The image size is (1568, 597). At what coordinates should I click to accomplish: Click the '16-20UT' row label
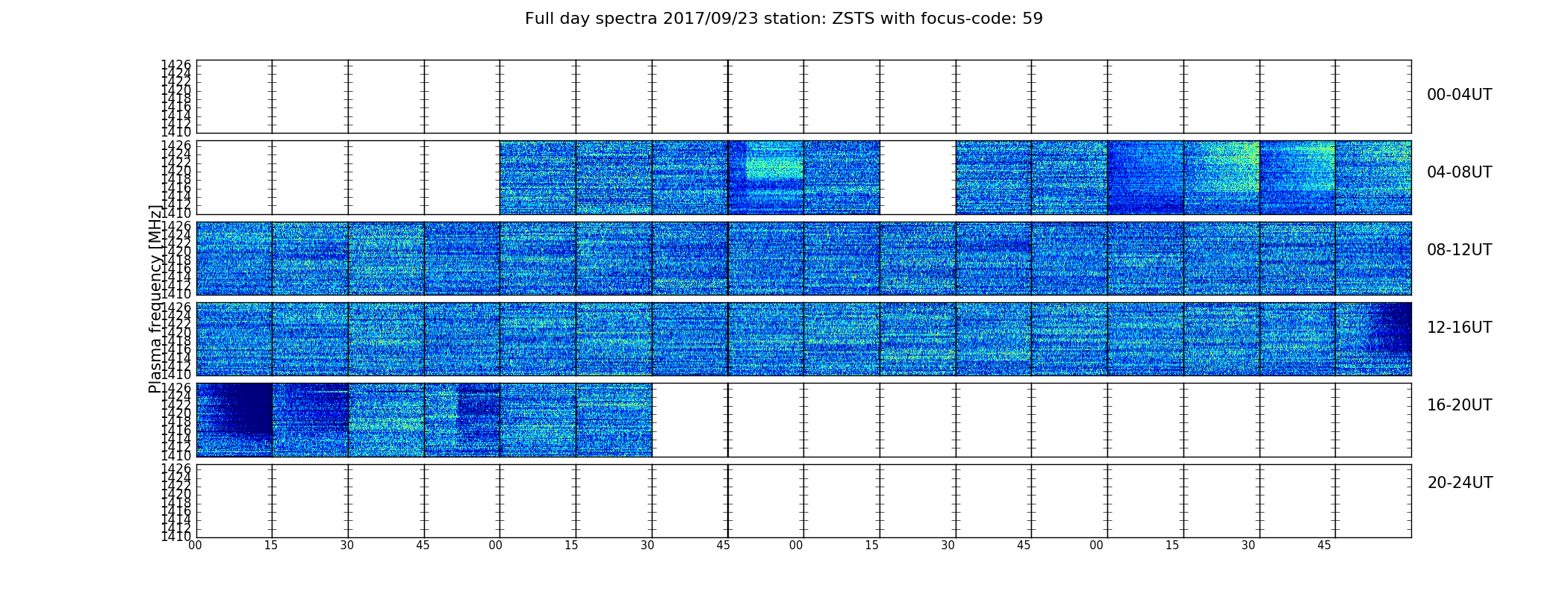[x=1459, y=405]
